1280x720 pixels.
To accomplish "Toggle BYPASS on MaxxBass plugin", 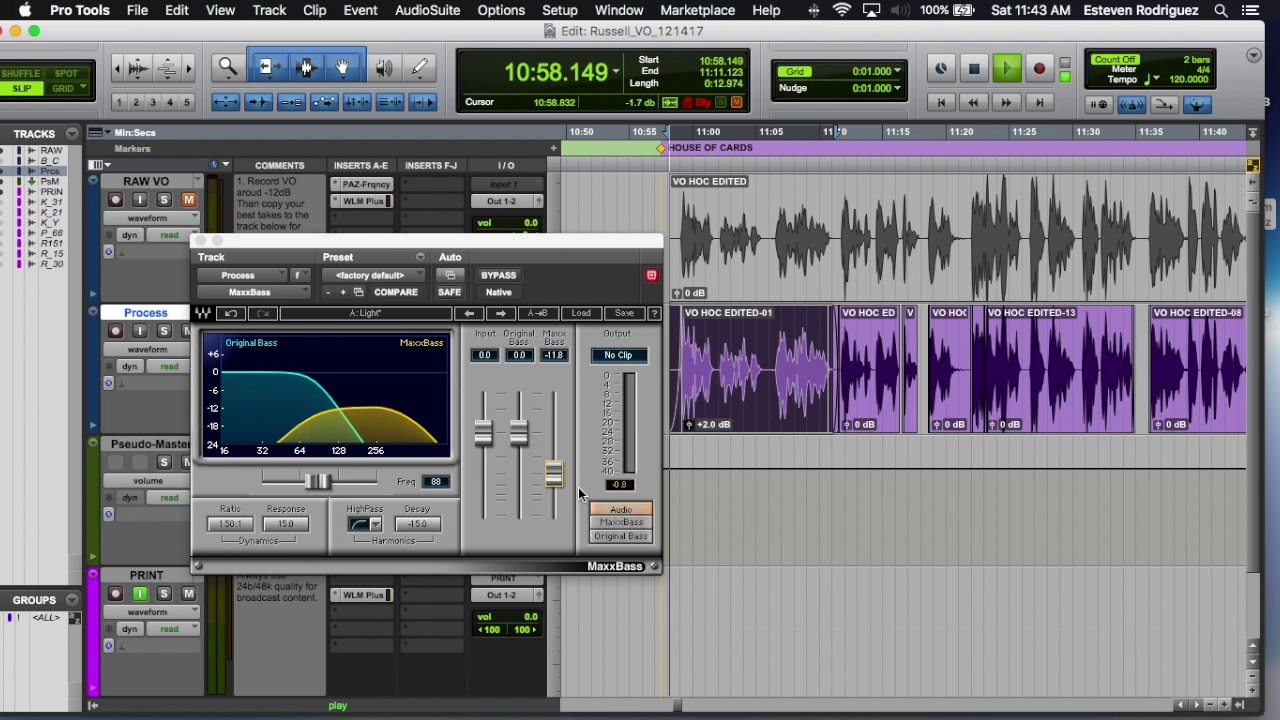I will click(x=499, y=275).
